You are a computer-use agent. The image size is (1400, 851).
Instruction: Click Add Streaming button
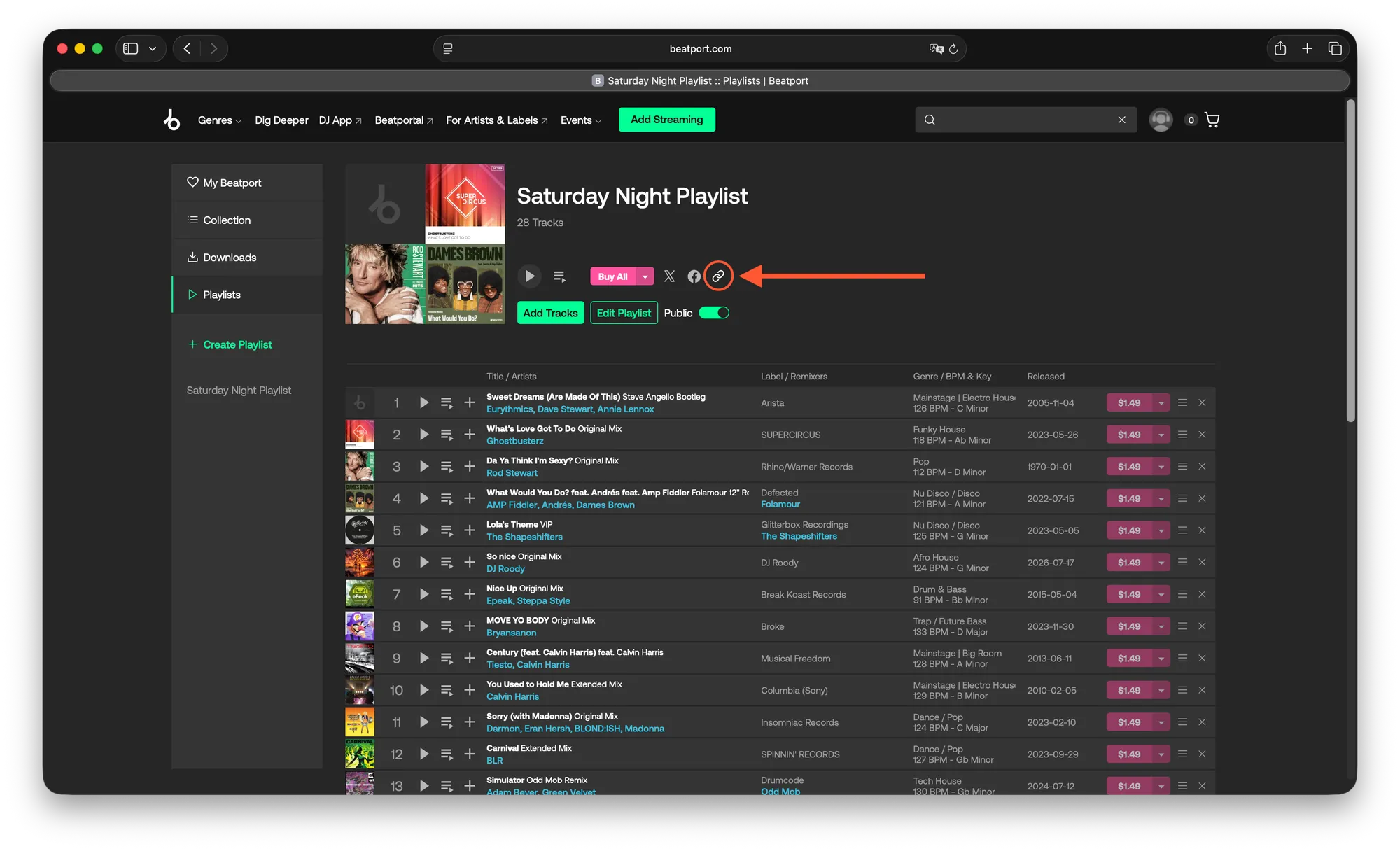667,120
